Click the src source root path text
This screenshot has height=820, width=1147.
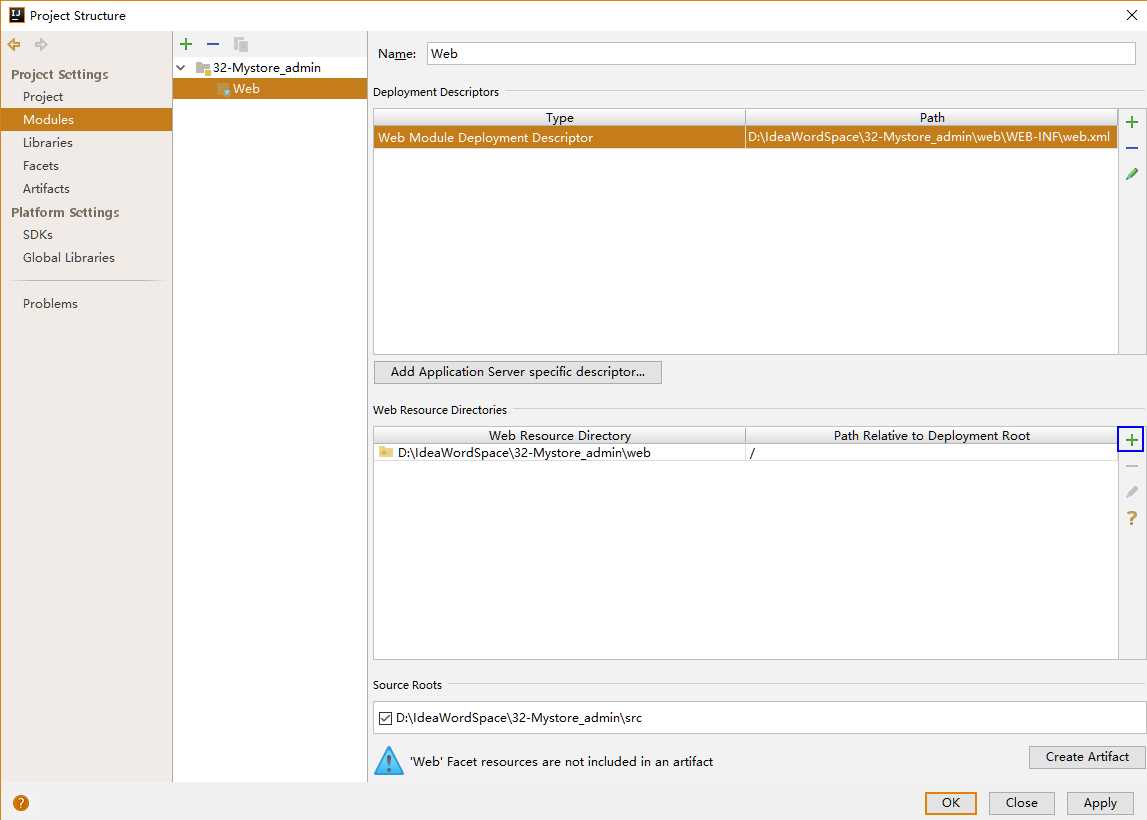(519, 718)
